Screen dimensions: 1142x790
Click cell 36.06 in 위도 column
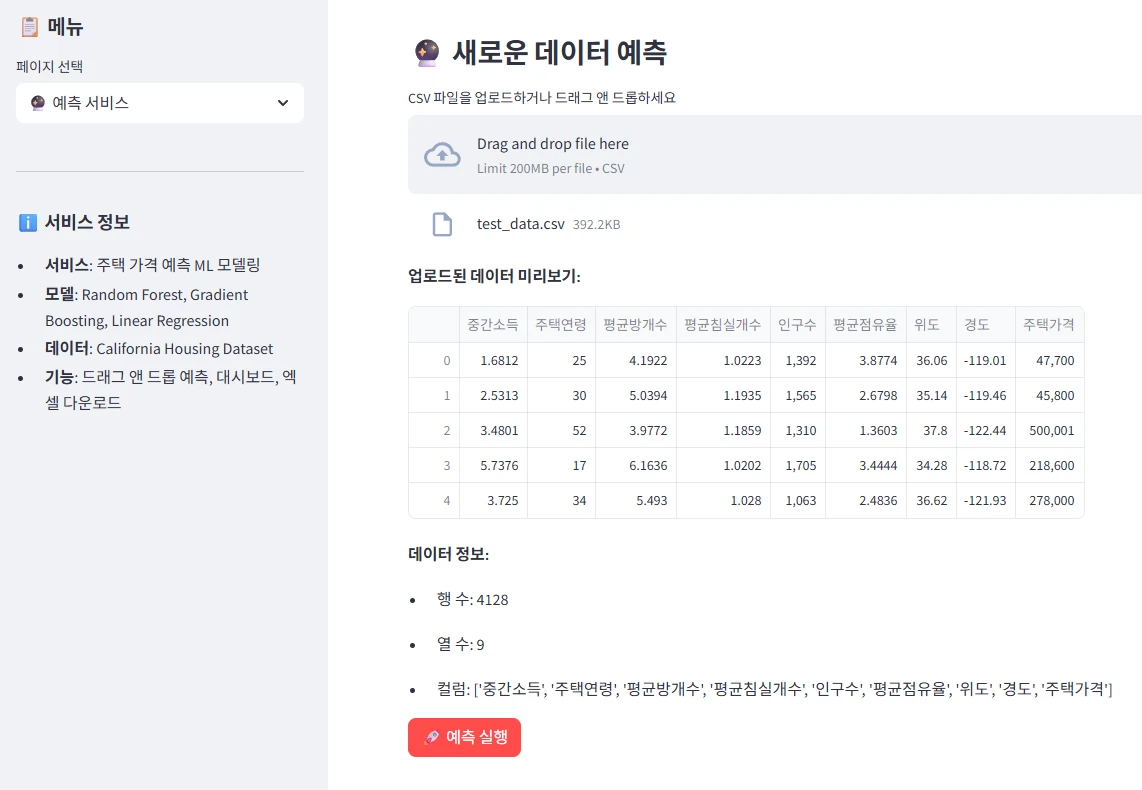click(x=932, y=360)
